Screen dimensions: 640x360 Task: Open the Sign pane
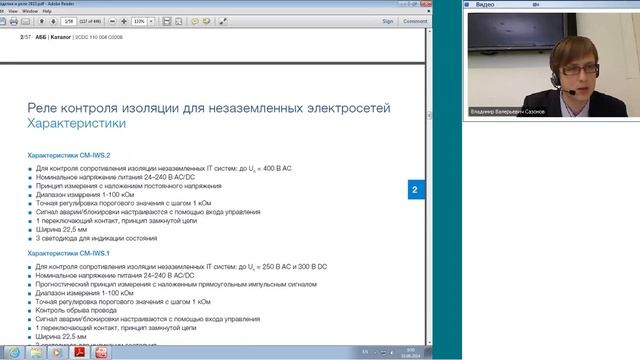[388, 21]
